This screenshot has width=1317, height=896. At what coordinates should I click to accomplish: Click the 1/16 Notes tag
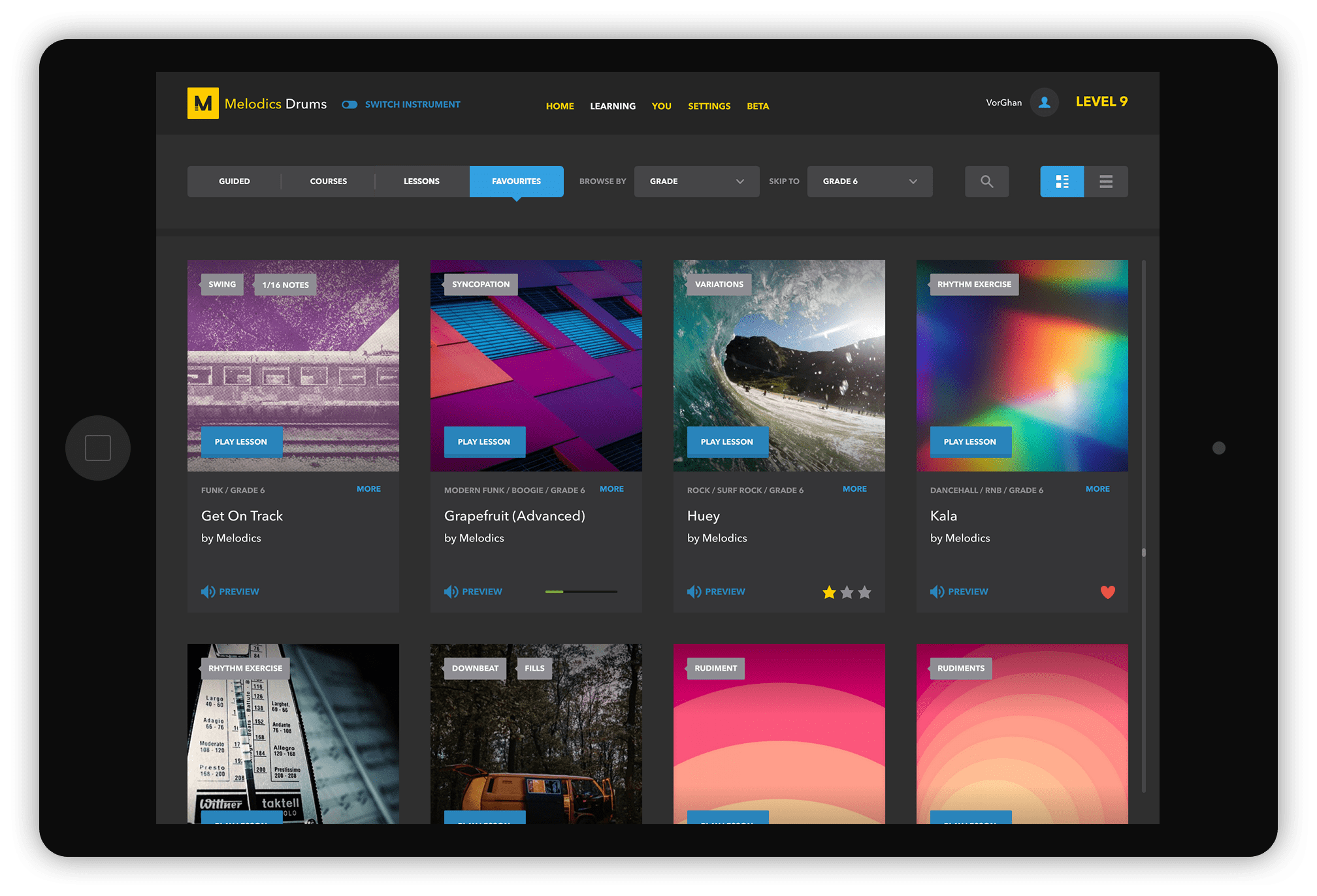tap(285, 285)
